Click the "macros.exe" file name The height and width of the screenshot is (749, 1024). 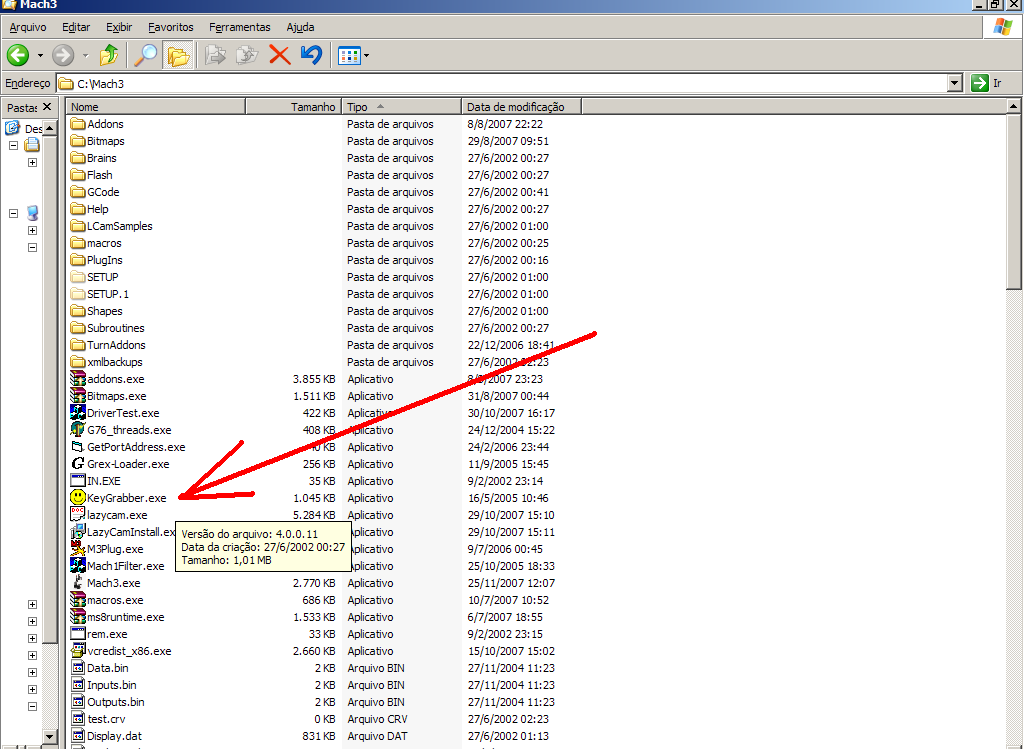click(115, 599)
